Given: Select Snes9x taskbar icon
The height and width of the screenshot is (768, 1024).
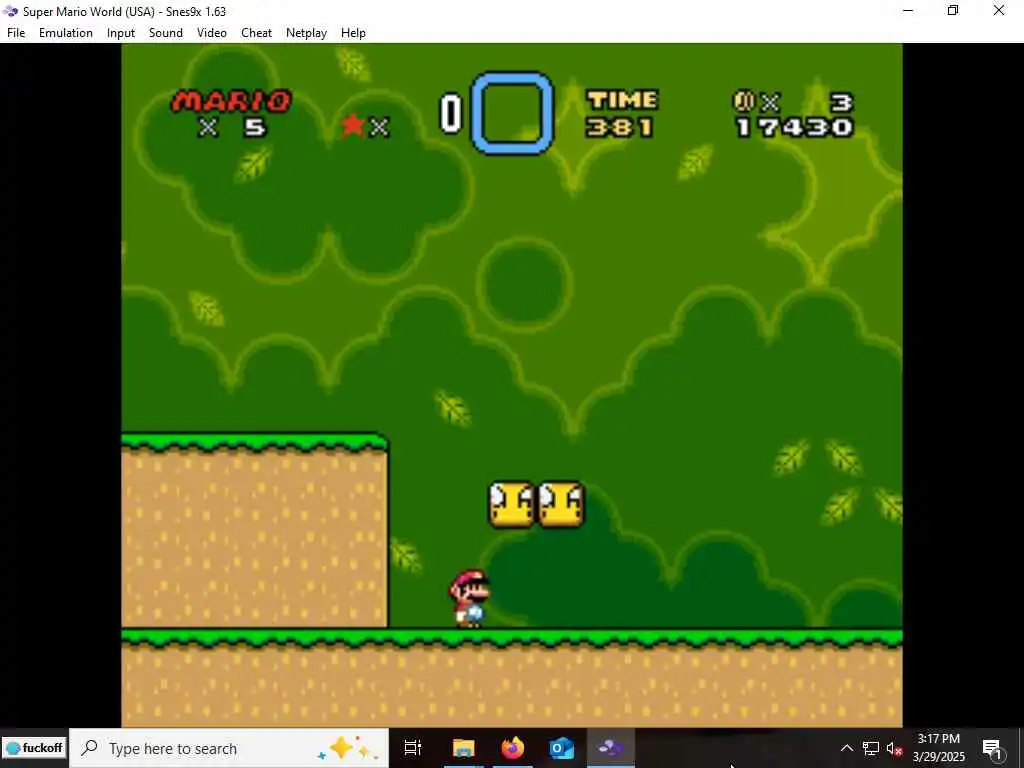Looking at the screenshot, I should coord(611,748).
